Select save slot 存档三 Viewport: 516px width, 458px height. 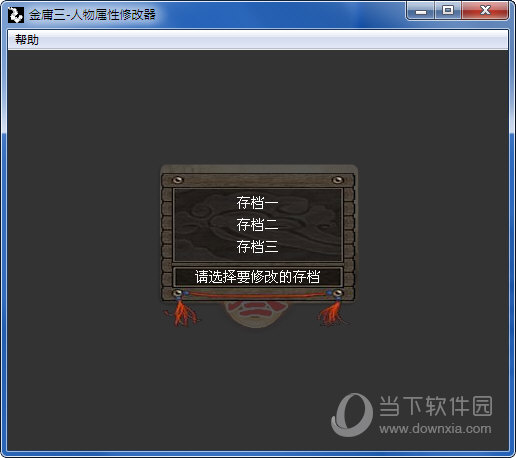[257, 247]
